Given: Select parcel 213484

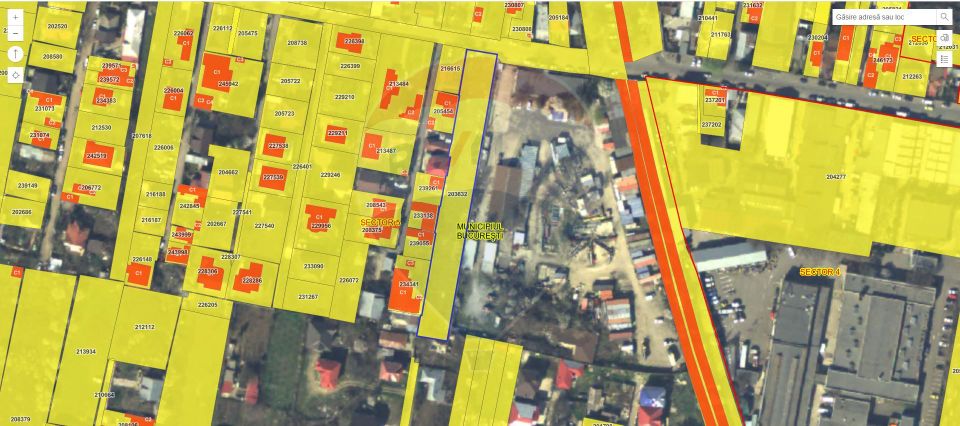Looking at the screenshot, I should (399, 83).
